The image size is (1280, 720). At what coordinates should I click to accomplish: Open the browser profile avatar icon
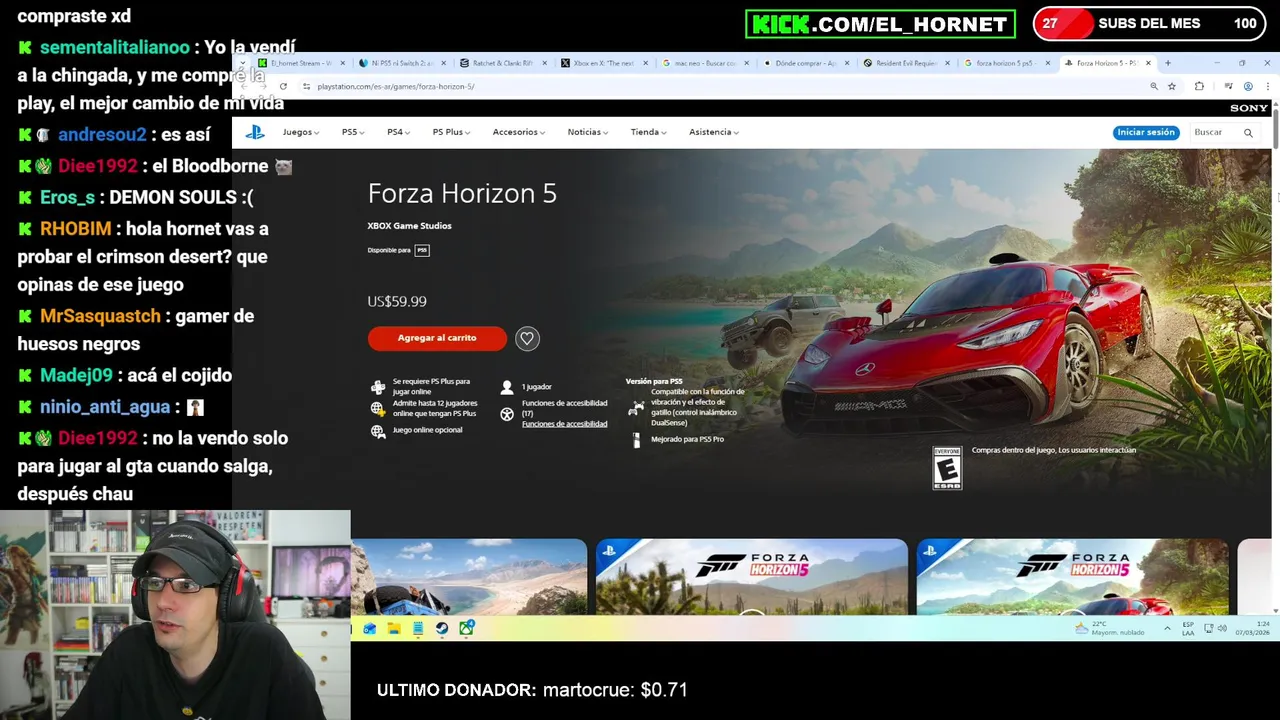point(1248,86)
